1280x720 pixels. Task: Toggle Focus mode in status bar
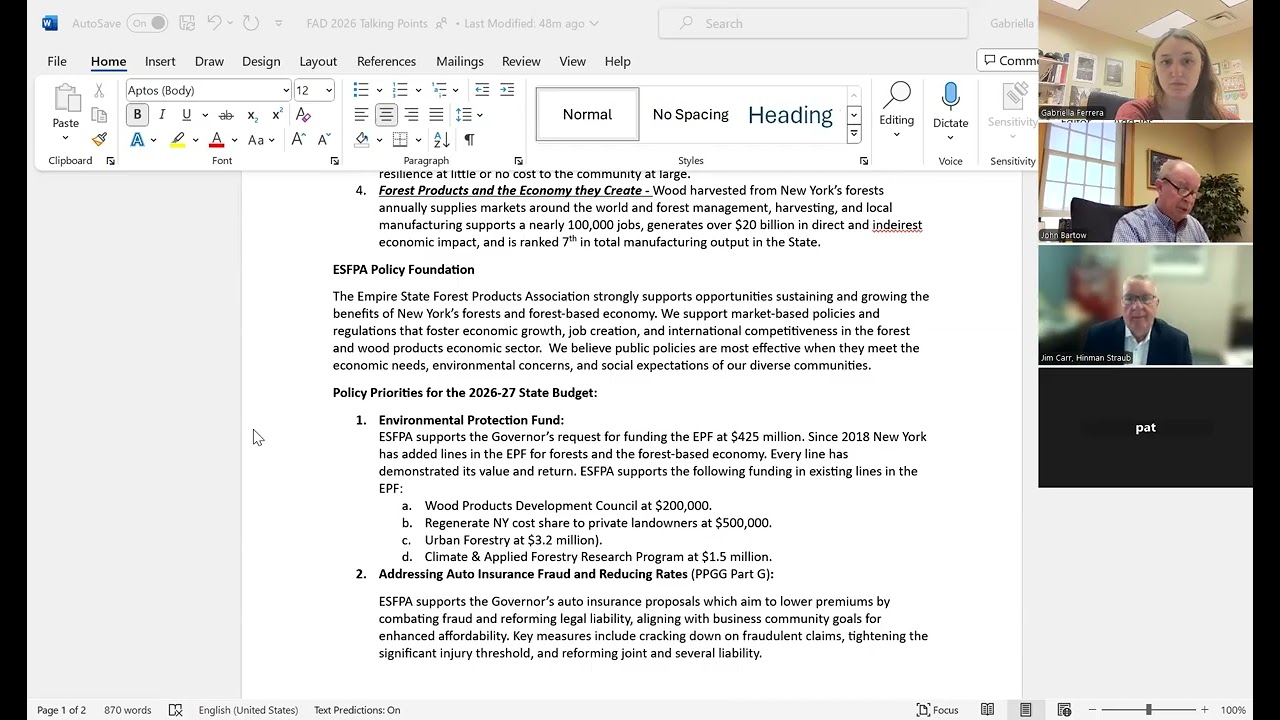click(938, 710)
